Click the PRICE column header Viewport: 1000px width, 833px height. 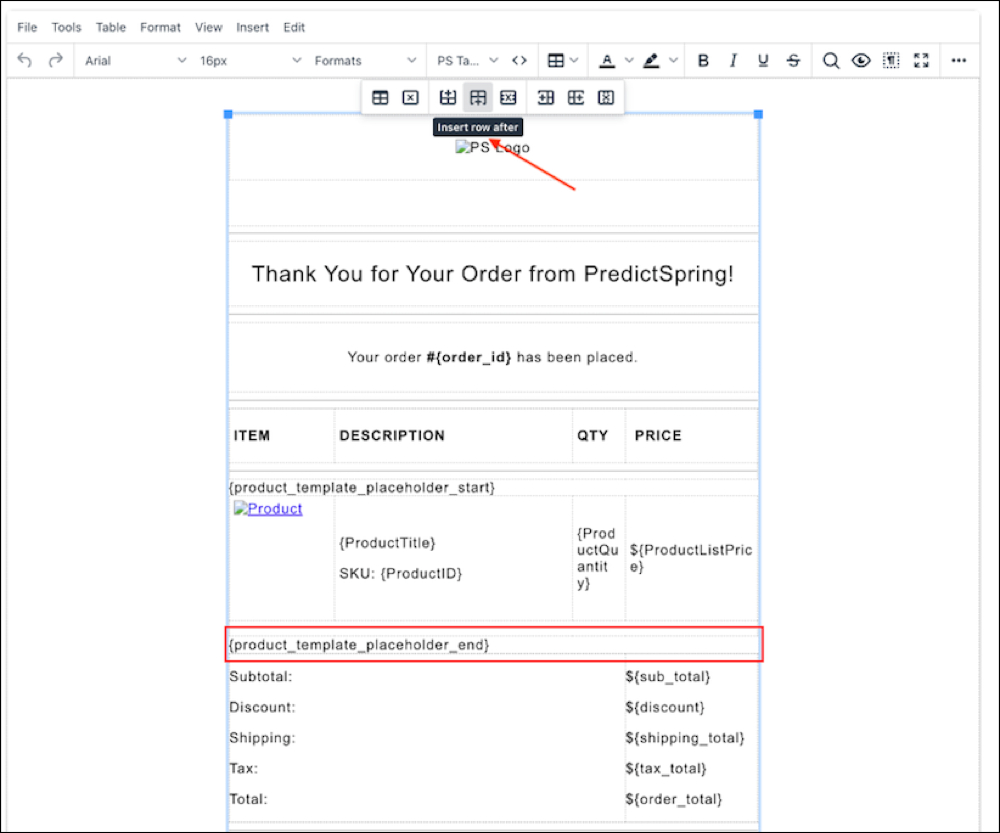(x=658, y=436)
